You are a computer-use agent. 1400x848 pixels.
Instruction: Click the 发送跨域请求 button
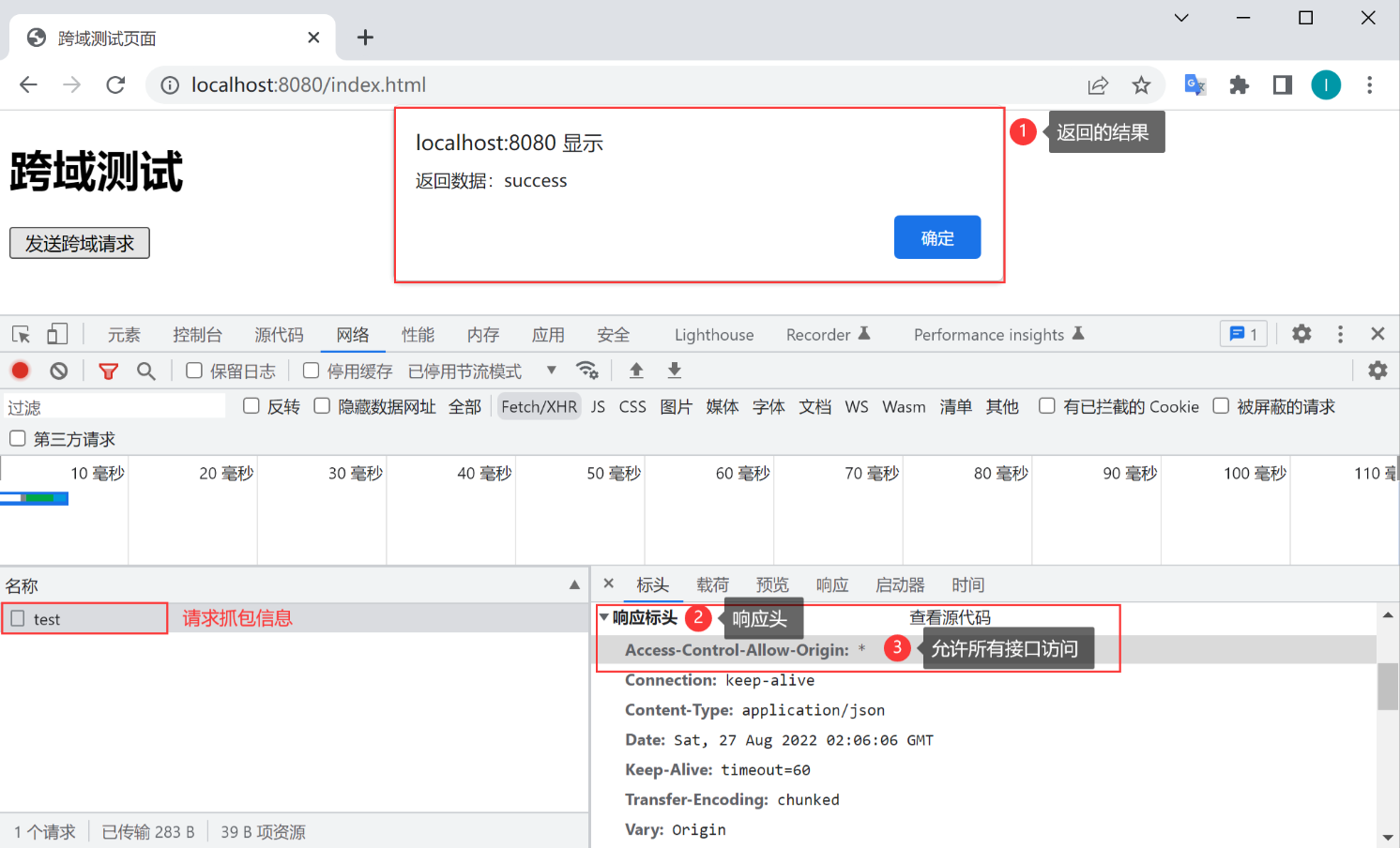point(80,243)
